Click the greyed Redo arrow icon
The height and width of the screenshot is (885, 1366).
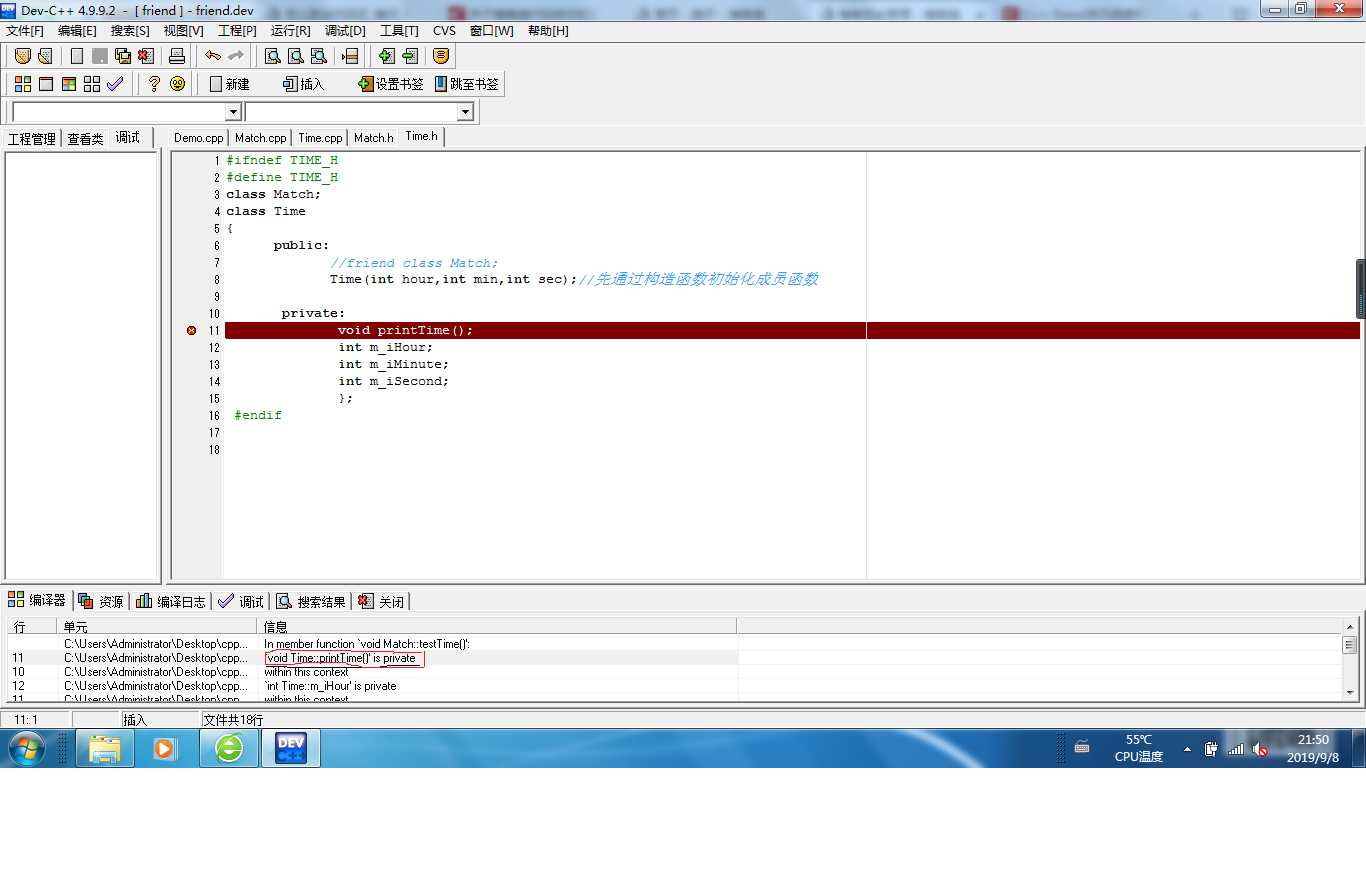(x=236, y=56)
